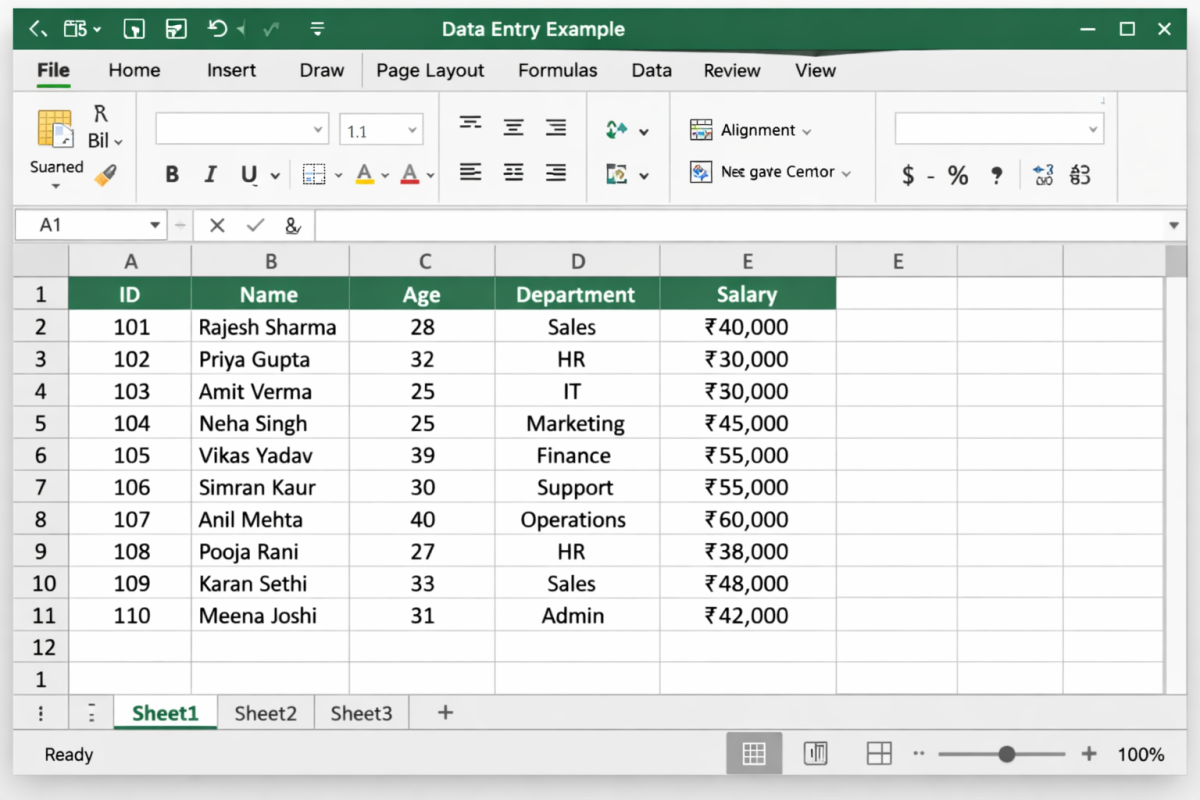
Task: Click the undo arrow in title bar
Action: point(218,29)
